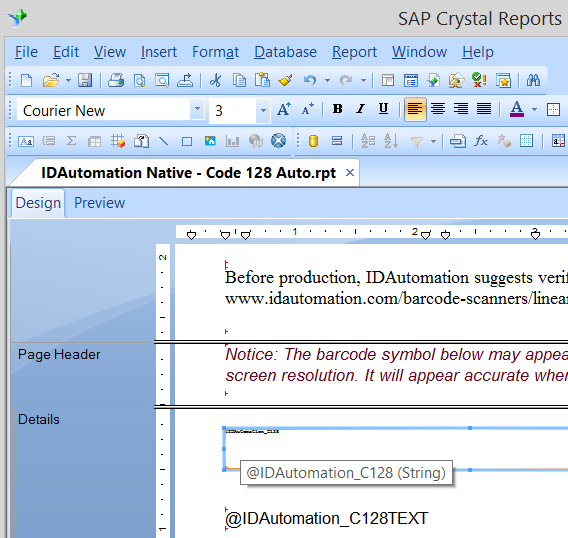Open the File menu

pyautogui.click(x=26, y=52)
